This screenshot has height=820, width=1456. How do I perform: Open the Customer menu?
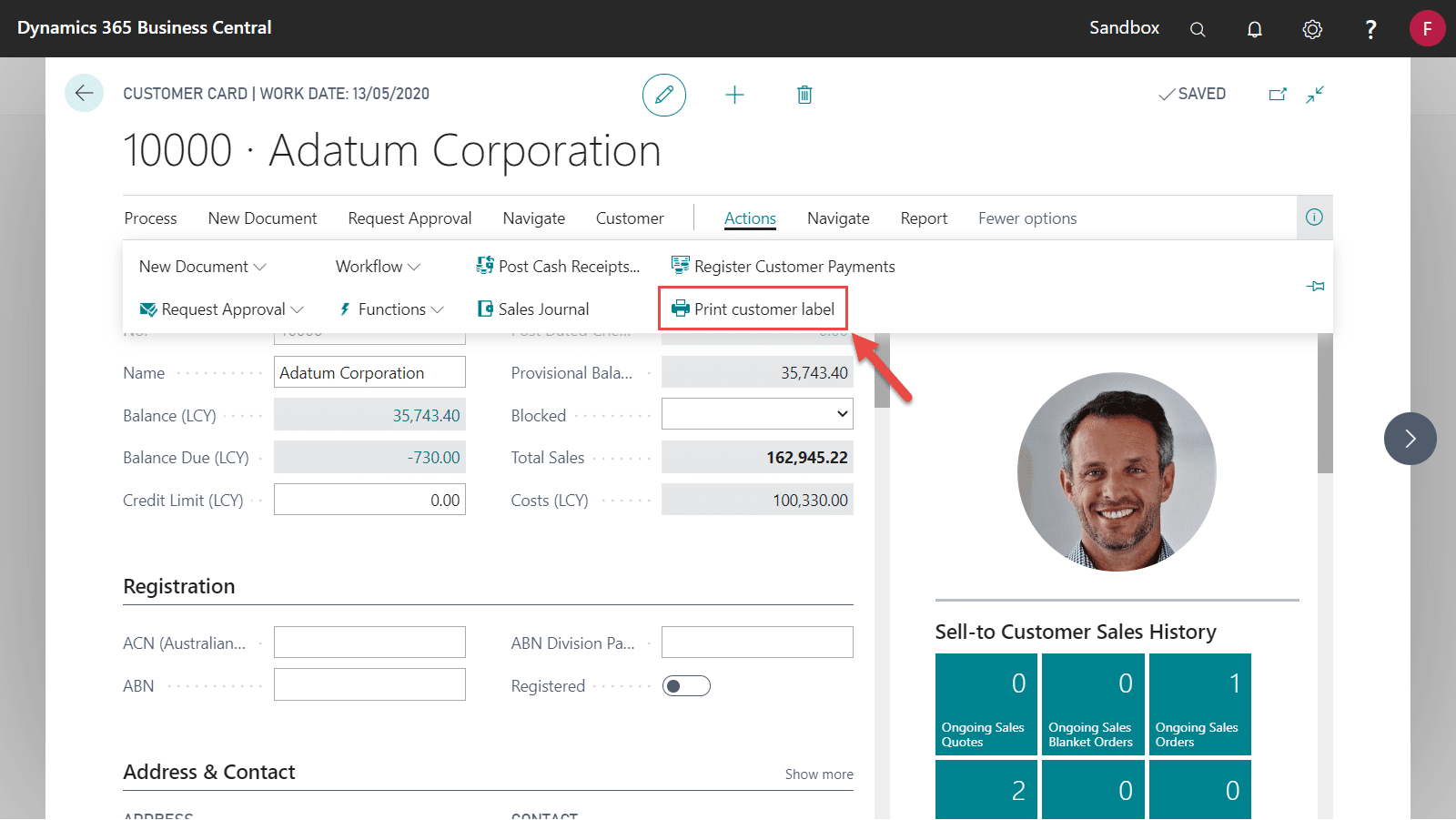point(630,218)
